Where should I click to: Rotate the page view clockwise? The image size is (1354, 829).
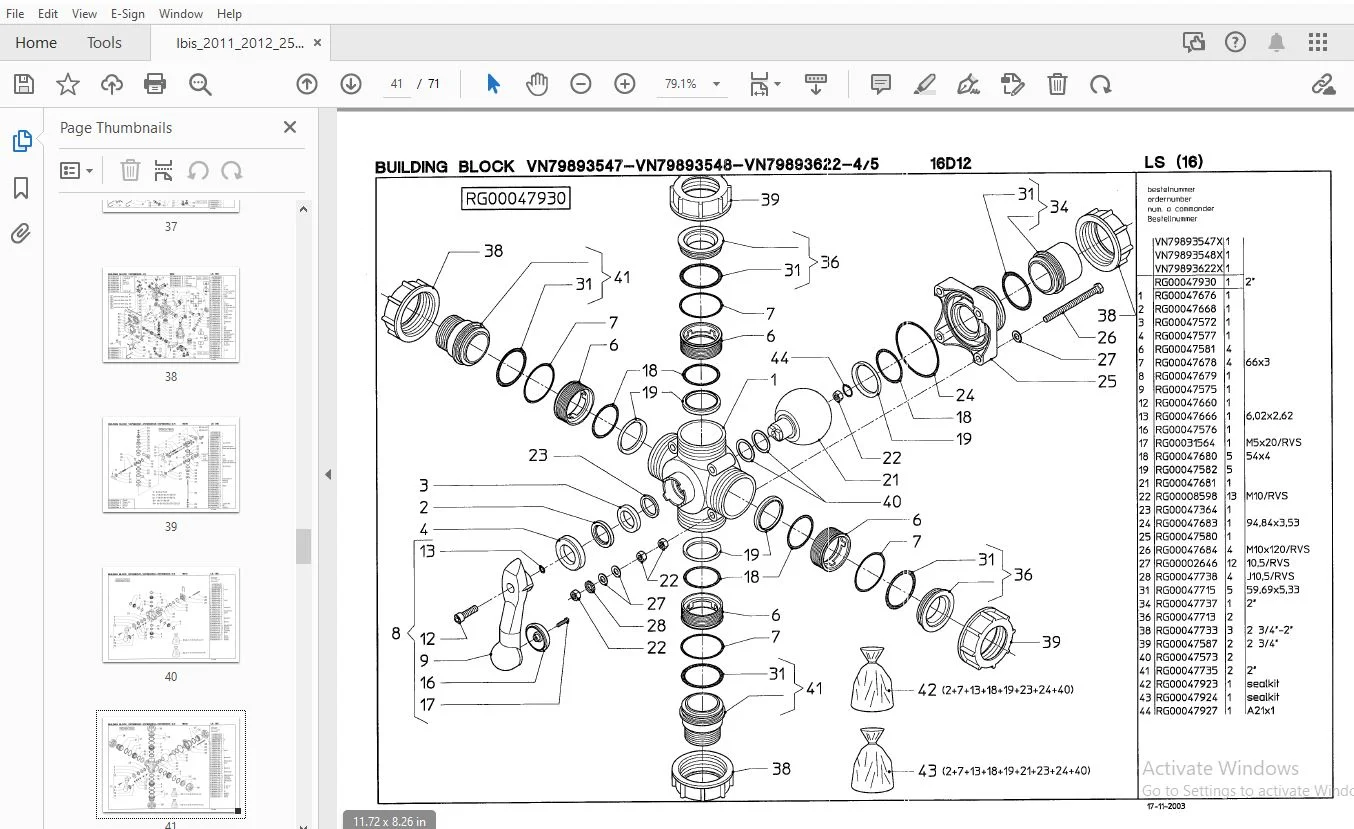pyautogui.click(x=1101, y=84)
